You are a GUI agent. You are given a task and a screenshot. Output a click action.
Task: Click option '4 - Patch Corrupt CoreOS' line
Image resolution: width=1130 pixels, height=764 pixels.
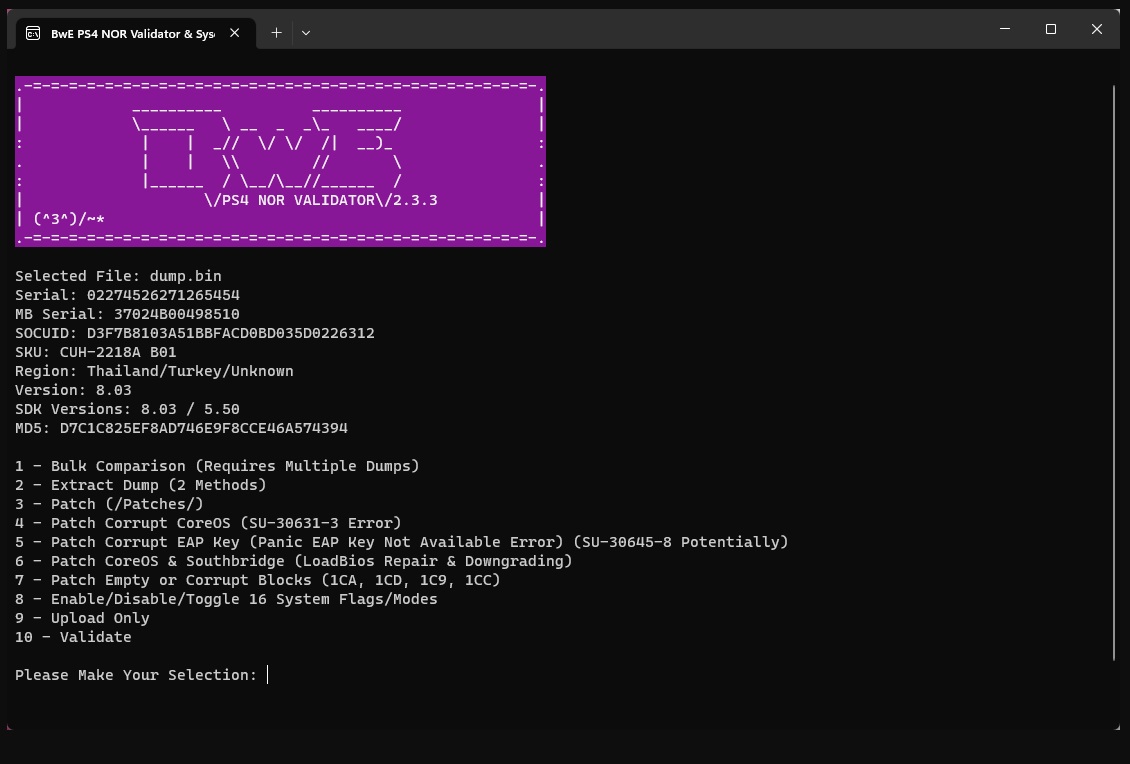click(208, 523)
